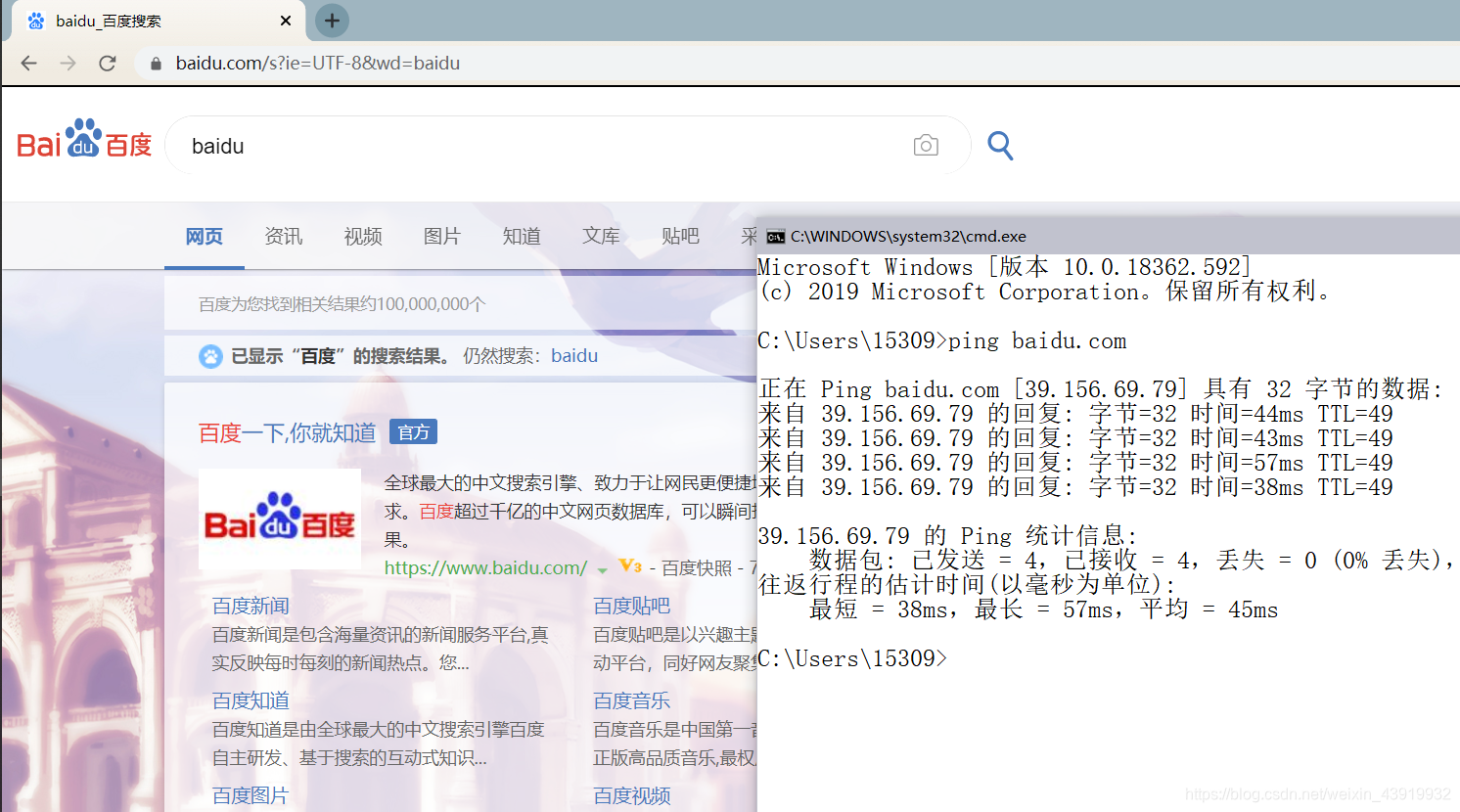Click the V3 credibility badge icon
The image size is (1460, 812).
[x=630, y=566]
